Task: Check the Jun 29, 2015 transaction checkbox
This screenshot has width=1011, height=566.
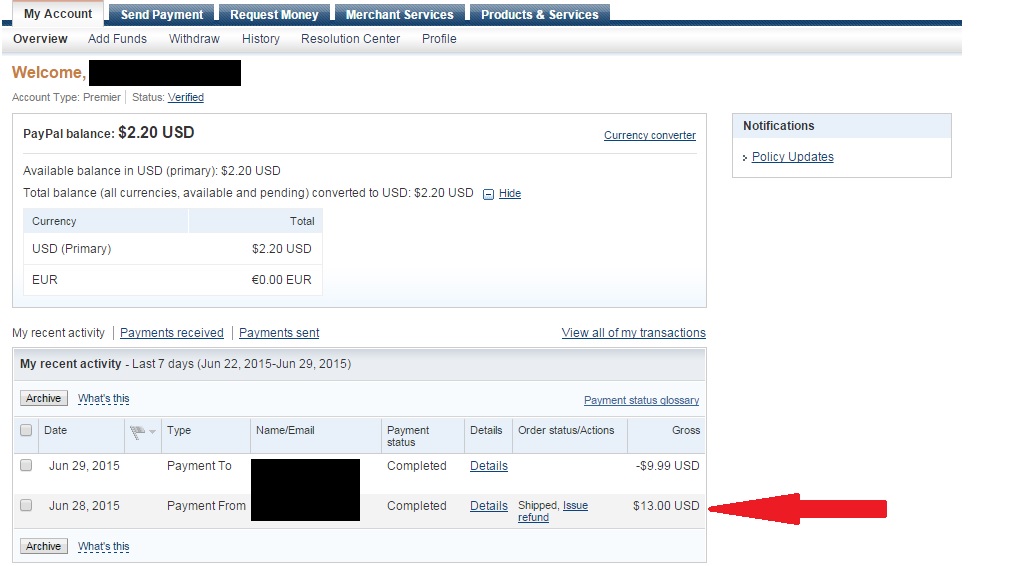Action: [x=26, y=465]
